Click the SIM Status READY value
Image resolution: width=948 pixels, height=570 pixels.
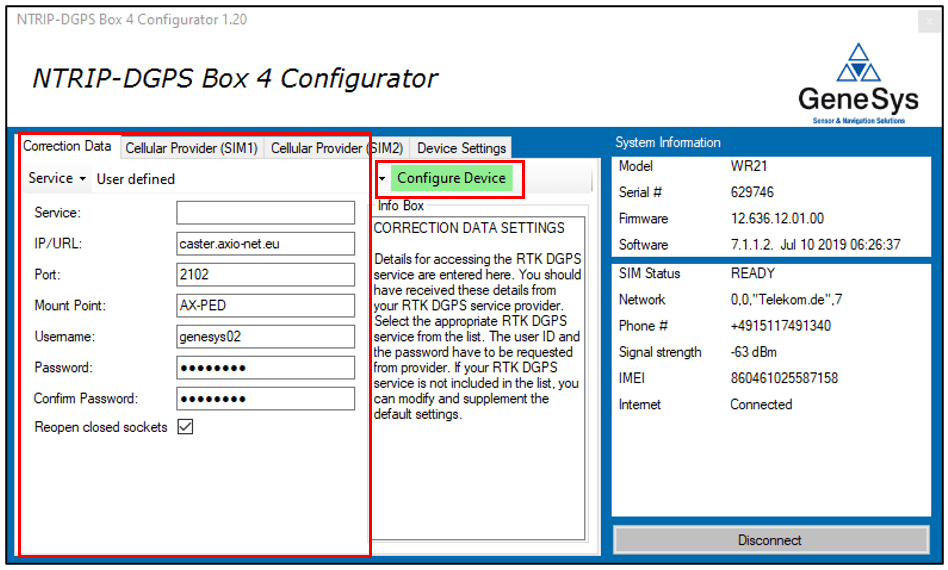(x=752, y=273)
